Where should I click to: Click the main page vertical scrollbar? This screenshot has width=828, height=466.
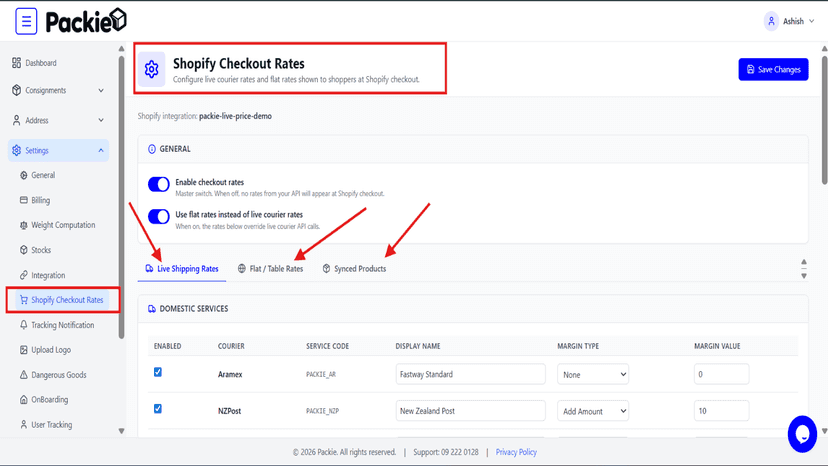824,119
